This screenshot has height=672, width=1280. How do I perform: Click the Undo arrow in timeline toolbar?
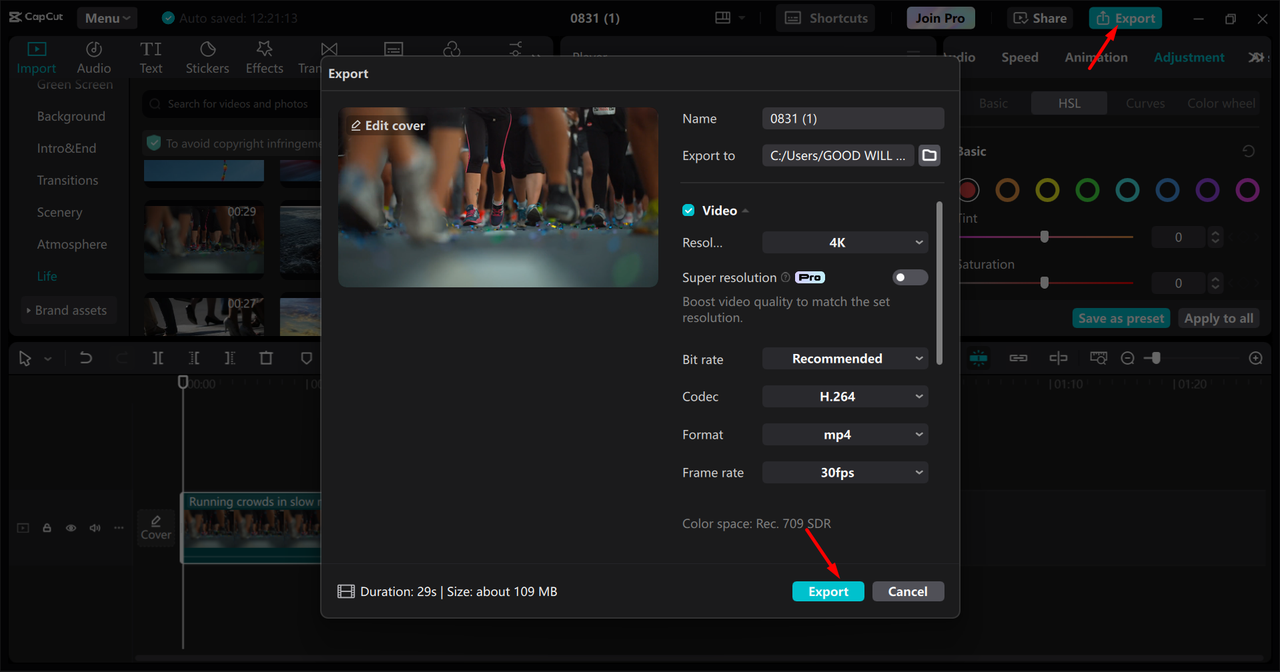tap(86, 358)
